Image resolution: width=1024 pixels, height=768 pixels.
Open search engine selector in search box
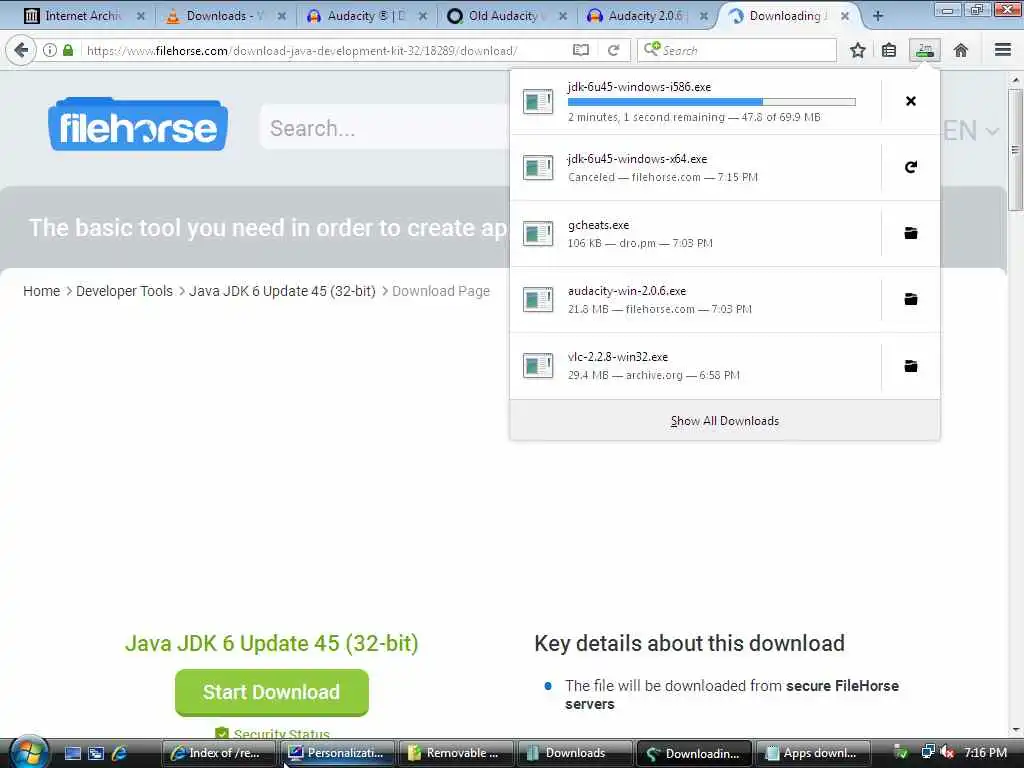[652, 50]
